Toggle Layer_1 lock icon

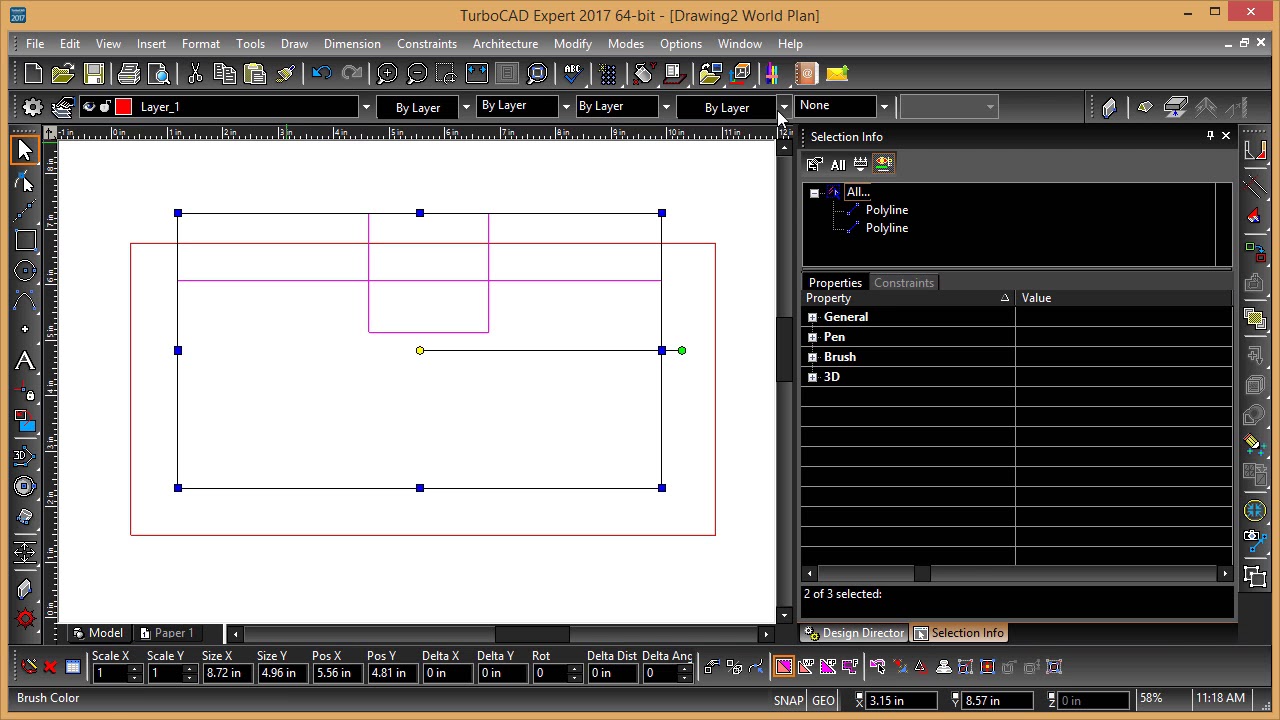point(105,107)
